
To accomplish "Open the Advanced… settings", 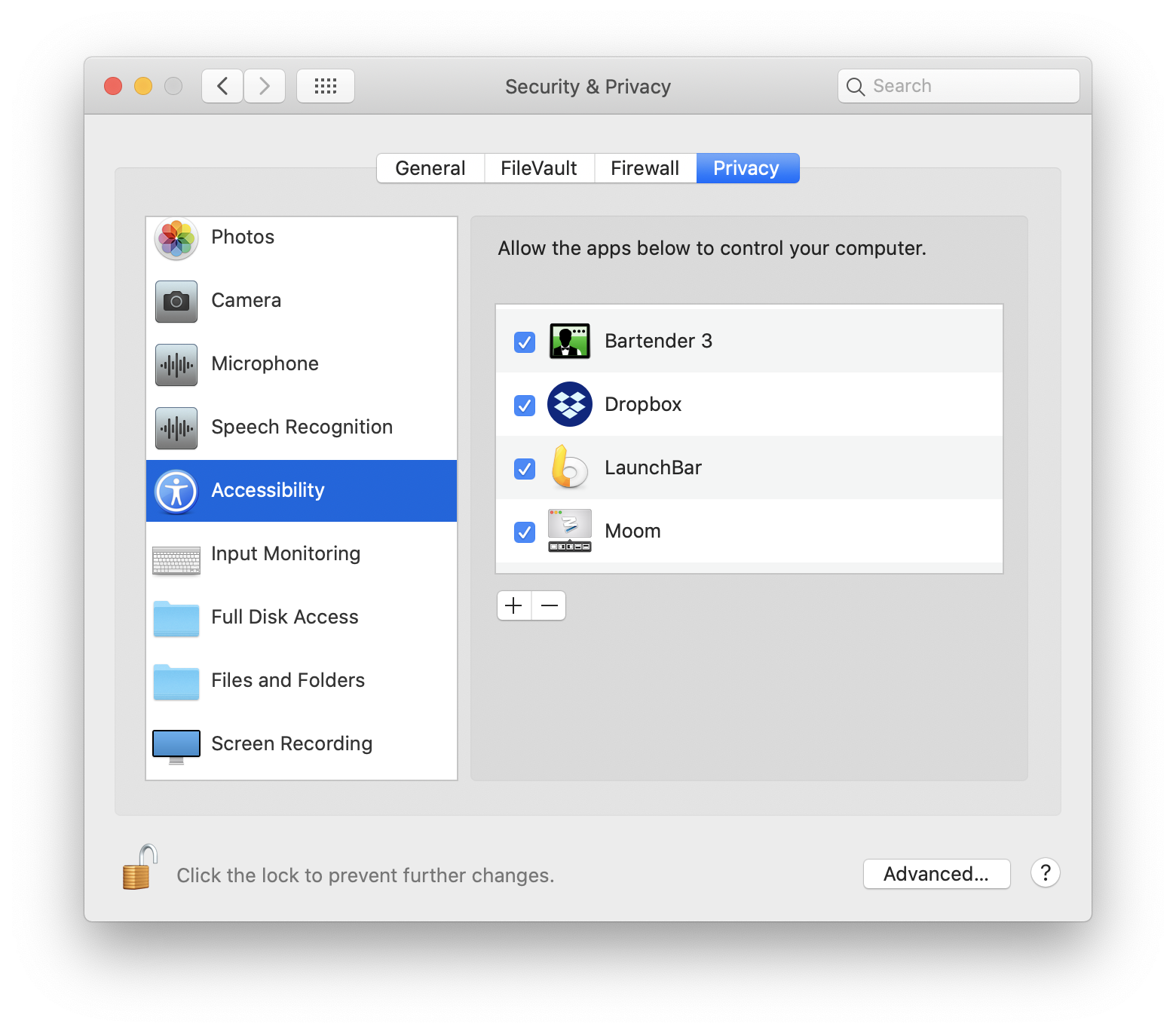I will tap(937, 874).
